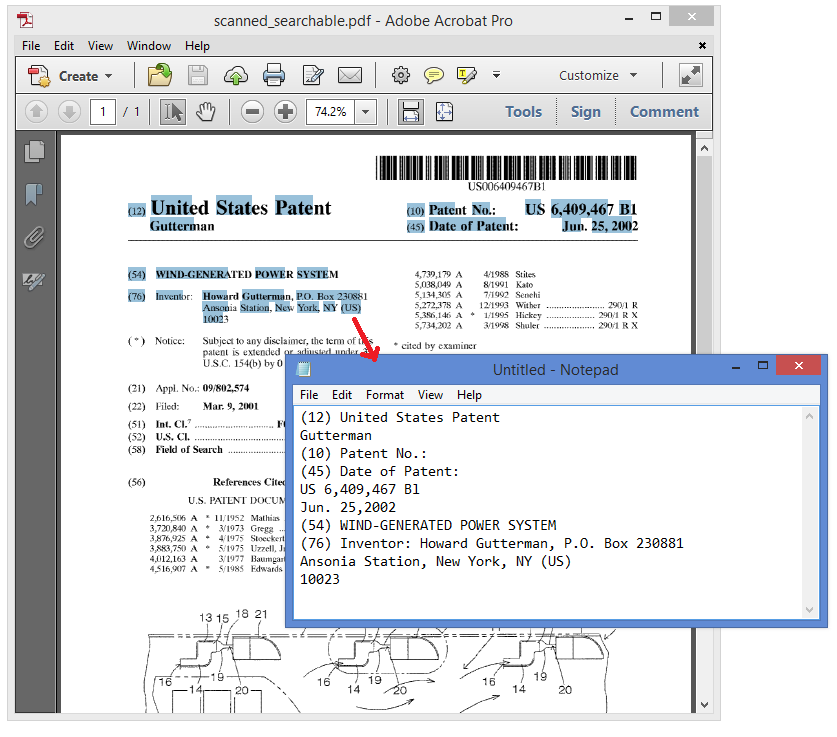Open the zoom percentage dropdown
Screen dimensions: 837x737
365,112
